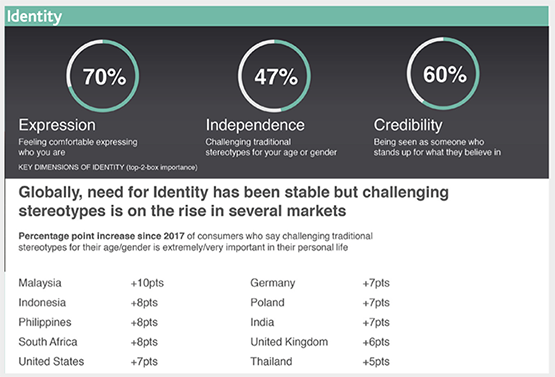Click the Expression heading
Image resolution: width=555 pixels, height=377 pixels.
(x=57, y=125)
